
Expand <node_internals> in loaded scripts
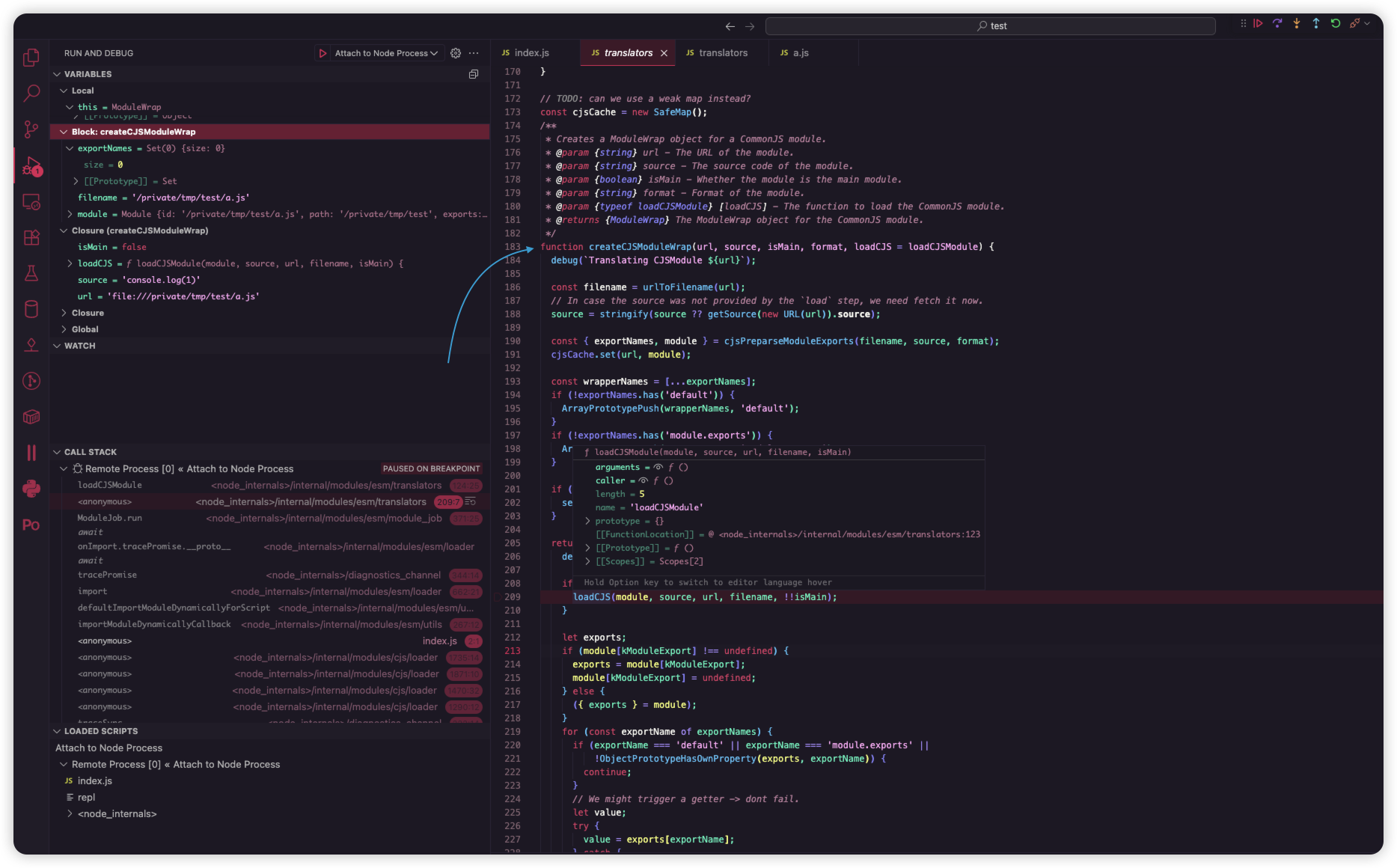pyautogui.click(x=70, y=814)
